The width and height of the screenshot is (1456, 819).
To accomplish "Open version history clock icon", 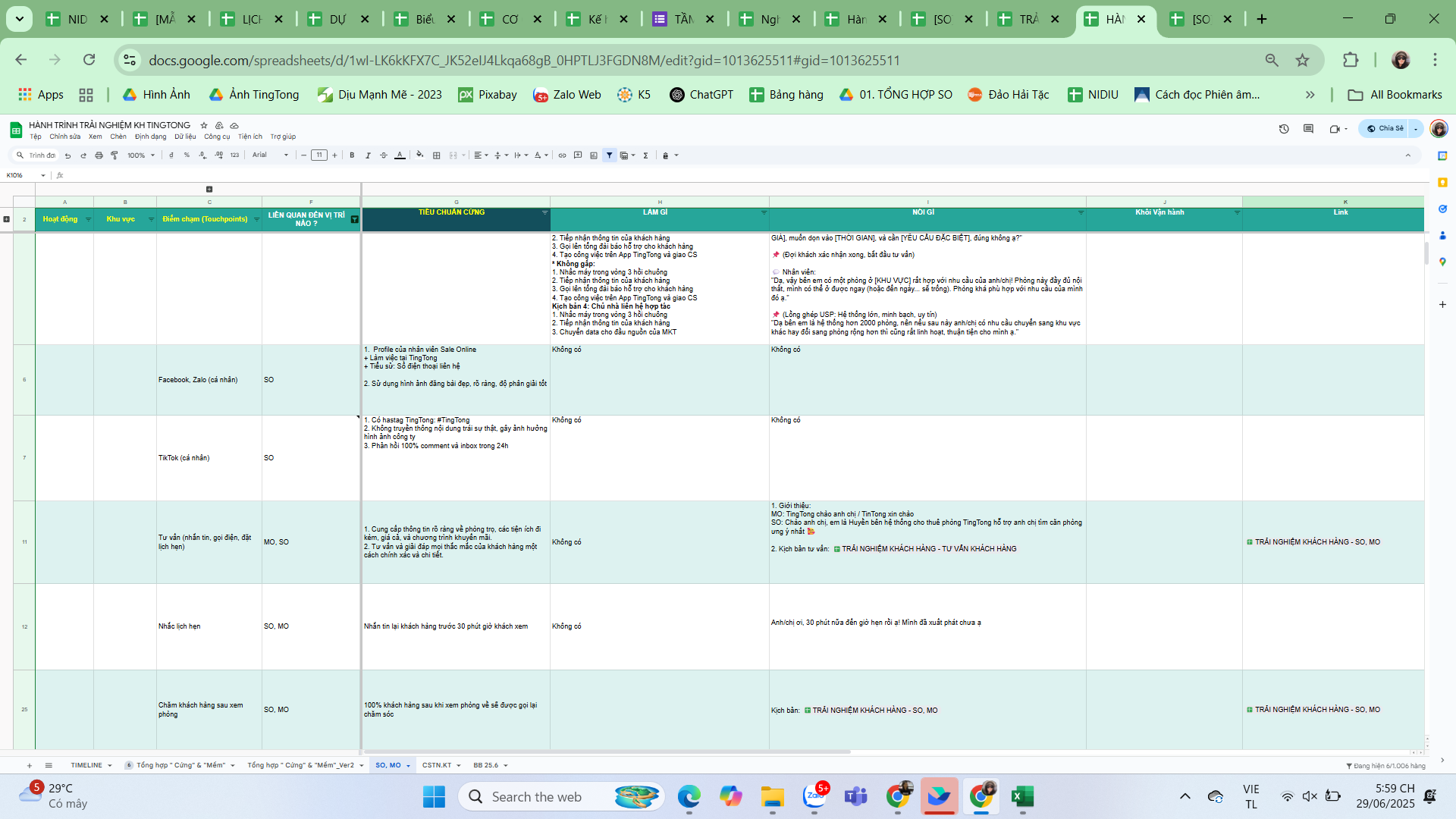I will pyautogui.click(x=1284, y=129).
